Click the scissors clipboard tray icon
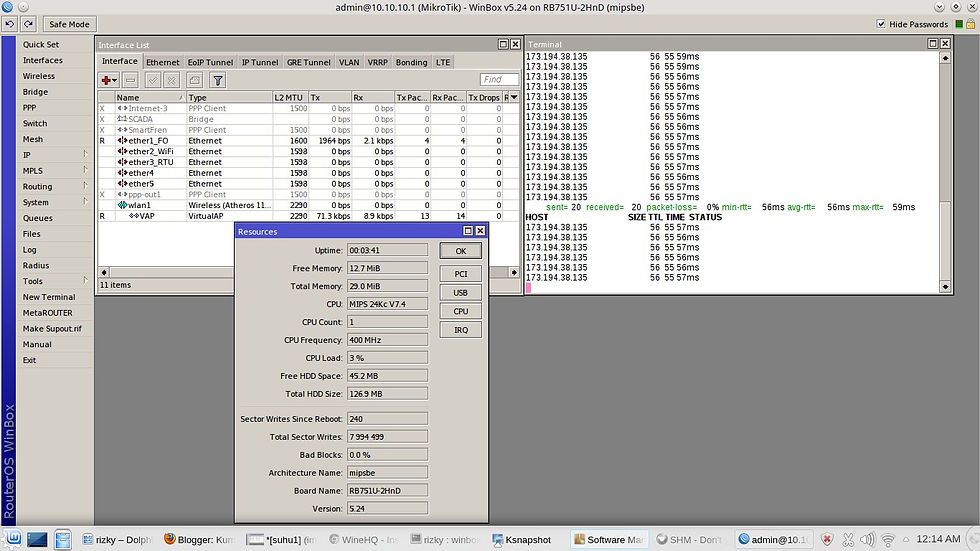 click(x=848, y=540)
